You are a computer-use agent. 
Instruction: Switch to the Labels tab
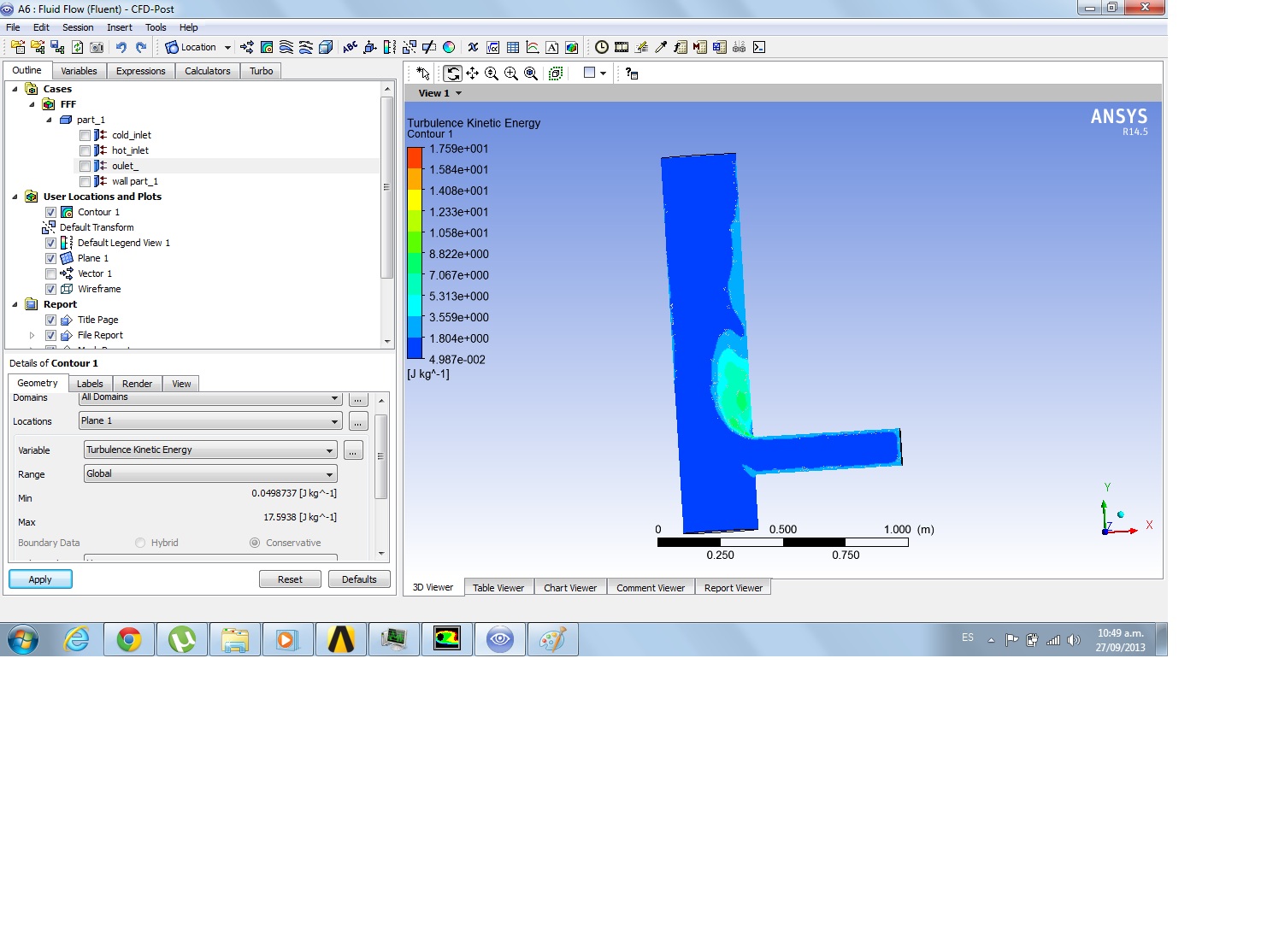[x=90, y=384]
